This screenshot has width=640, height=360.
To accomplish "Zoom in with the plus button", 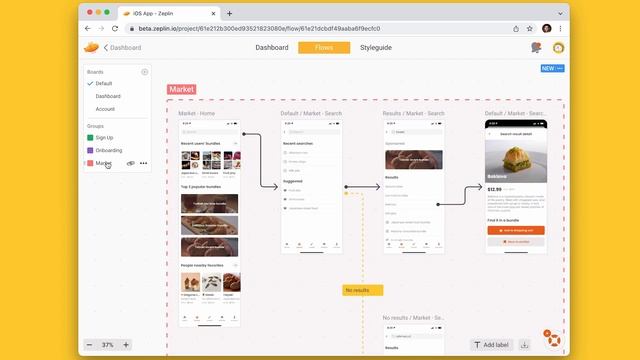I will click(x=126, y=345).
